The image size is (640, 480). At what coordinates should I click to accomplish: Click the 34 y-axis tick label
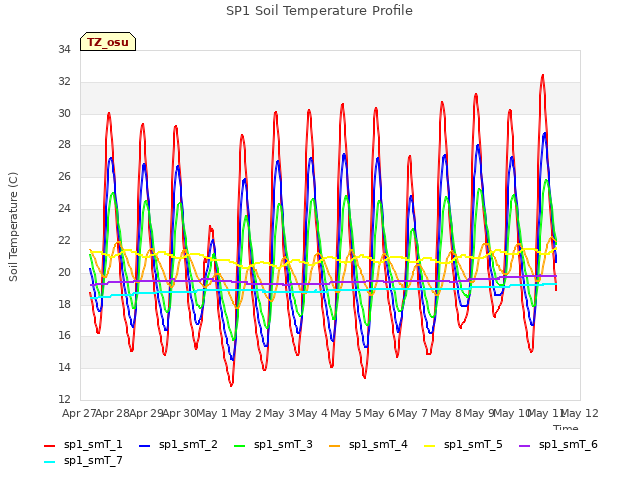click(x=64, y=50)
